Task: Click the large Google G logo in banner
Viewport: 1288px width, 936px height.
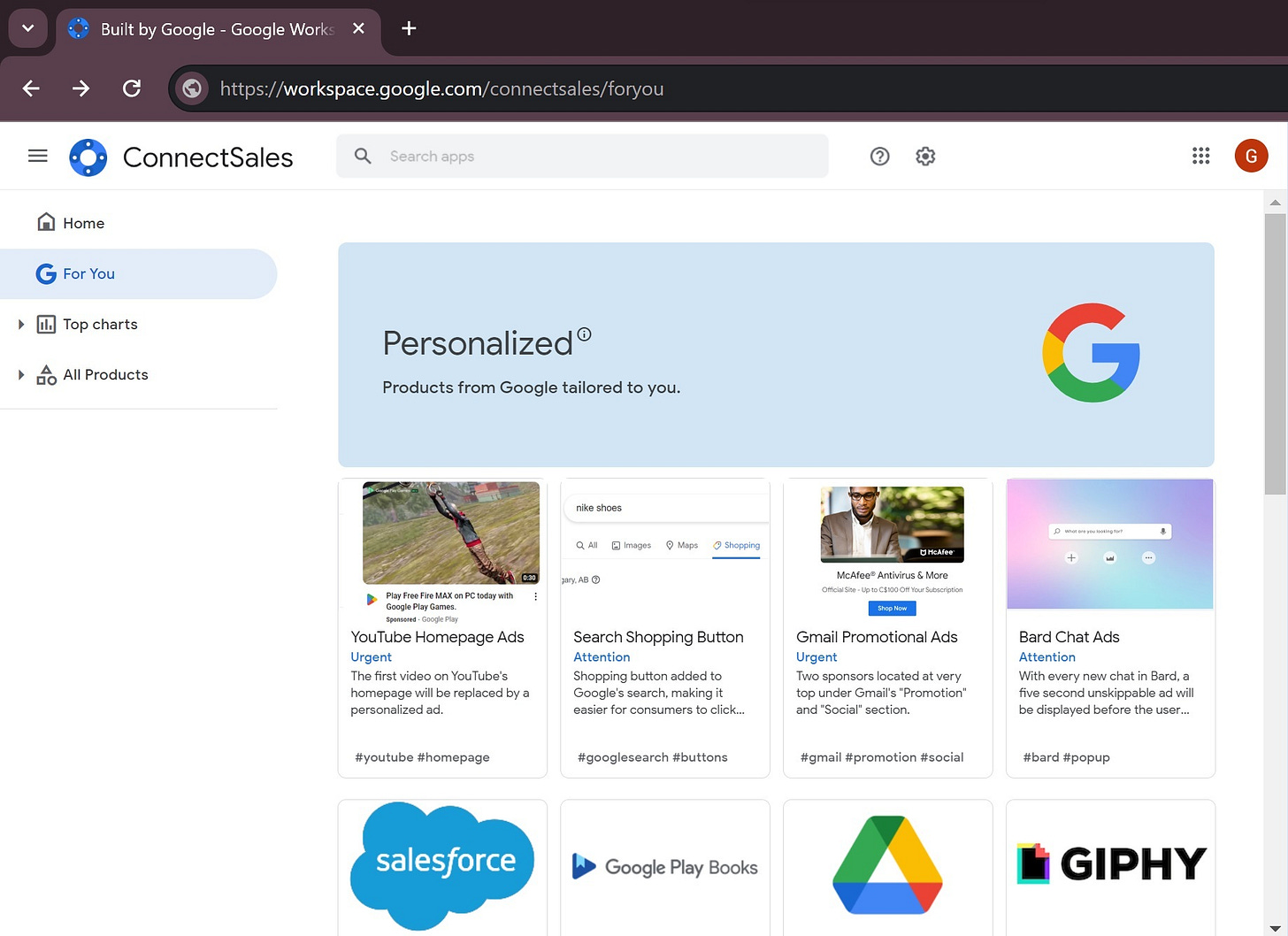Action: click(x=1091, y=353)
